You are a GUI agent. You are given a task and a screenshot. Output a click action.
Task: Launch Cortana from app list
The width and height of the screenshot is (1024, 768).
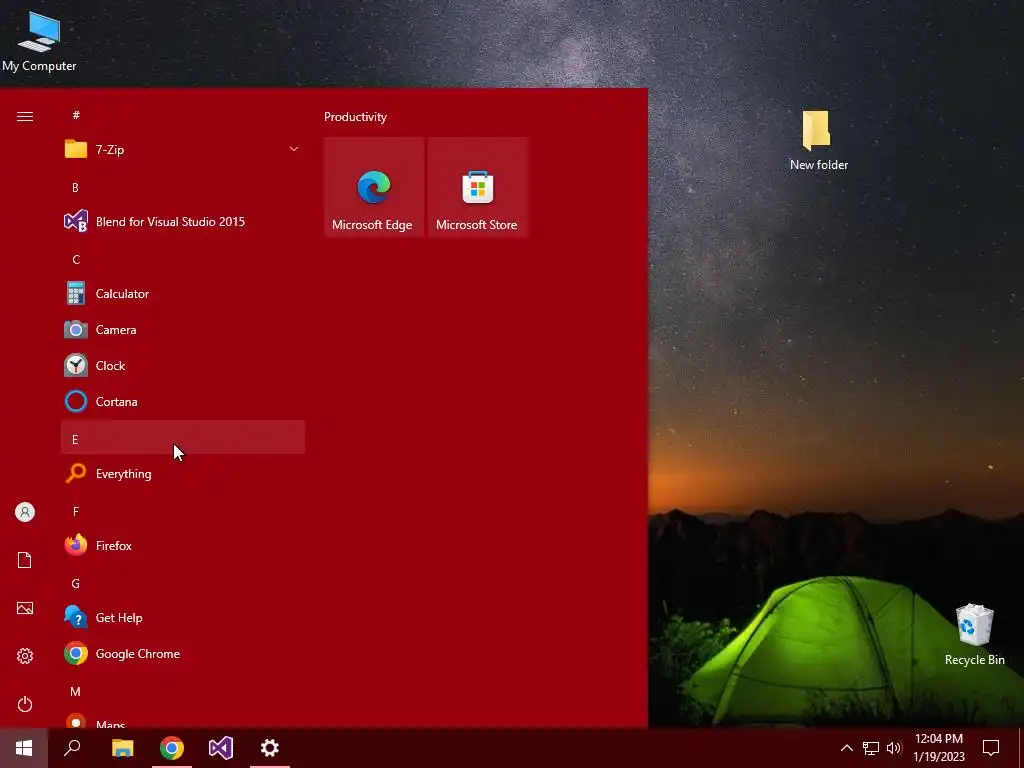(183, 402)
